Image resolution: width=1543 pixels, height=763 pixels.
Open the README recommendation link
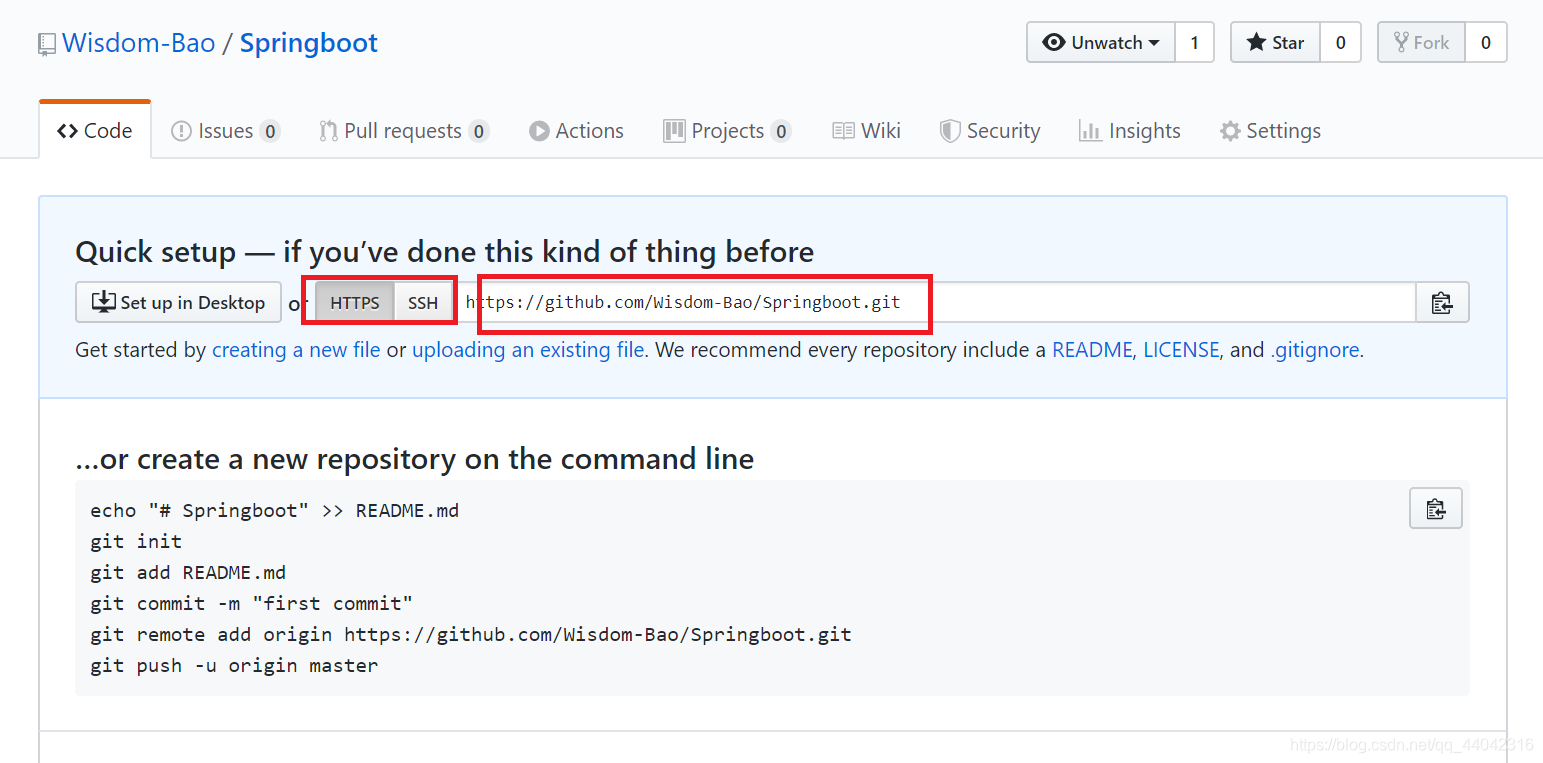1092,350
